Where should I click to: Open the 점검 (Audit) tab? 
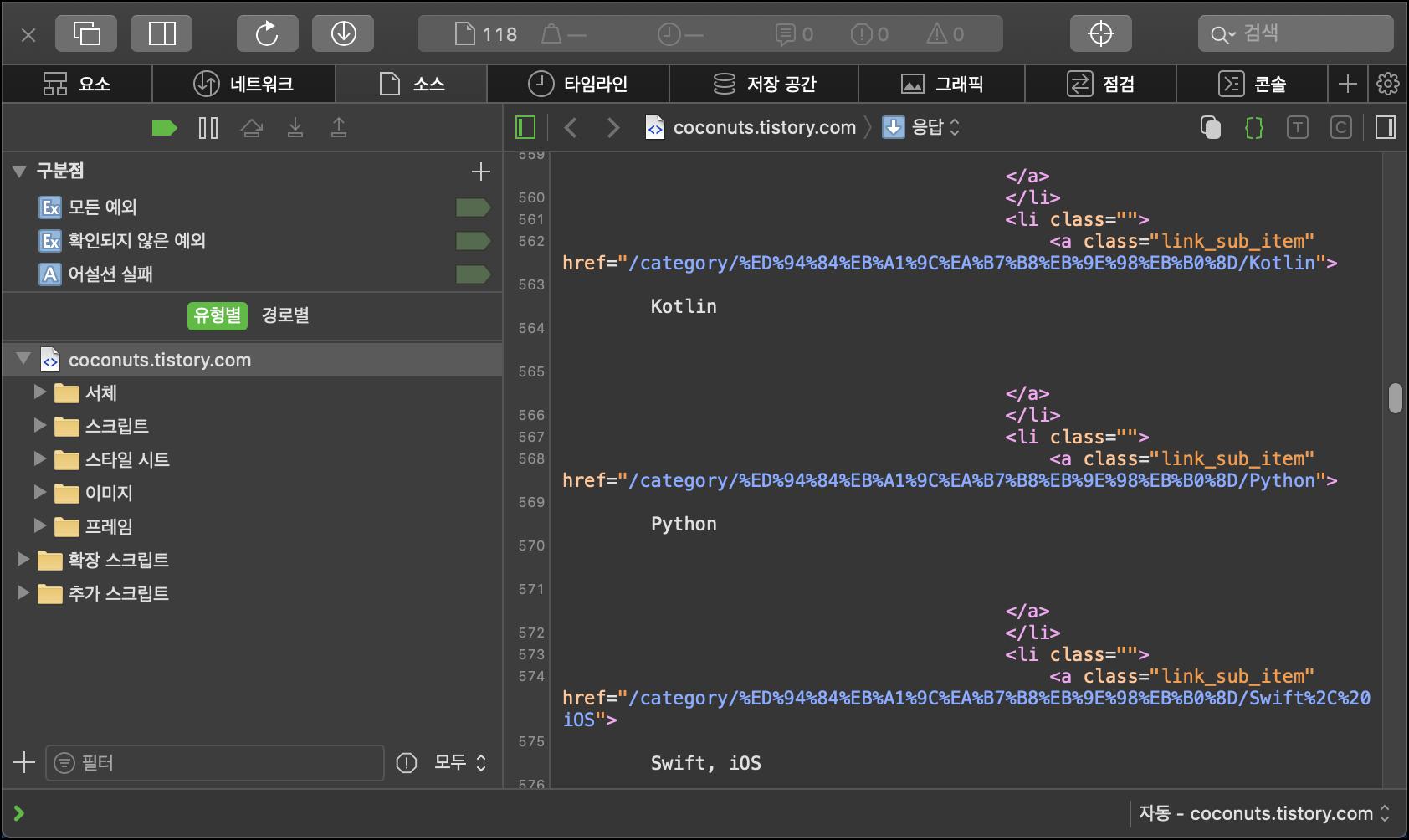pyautogui.click(x=1101, y=84)
